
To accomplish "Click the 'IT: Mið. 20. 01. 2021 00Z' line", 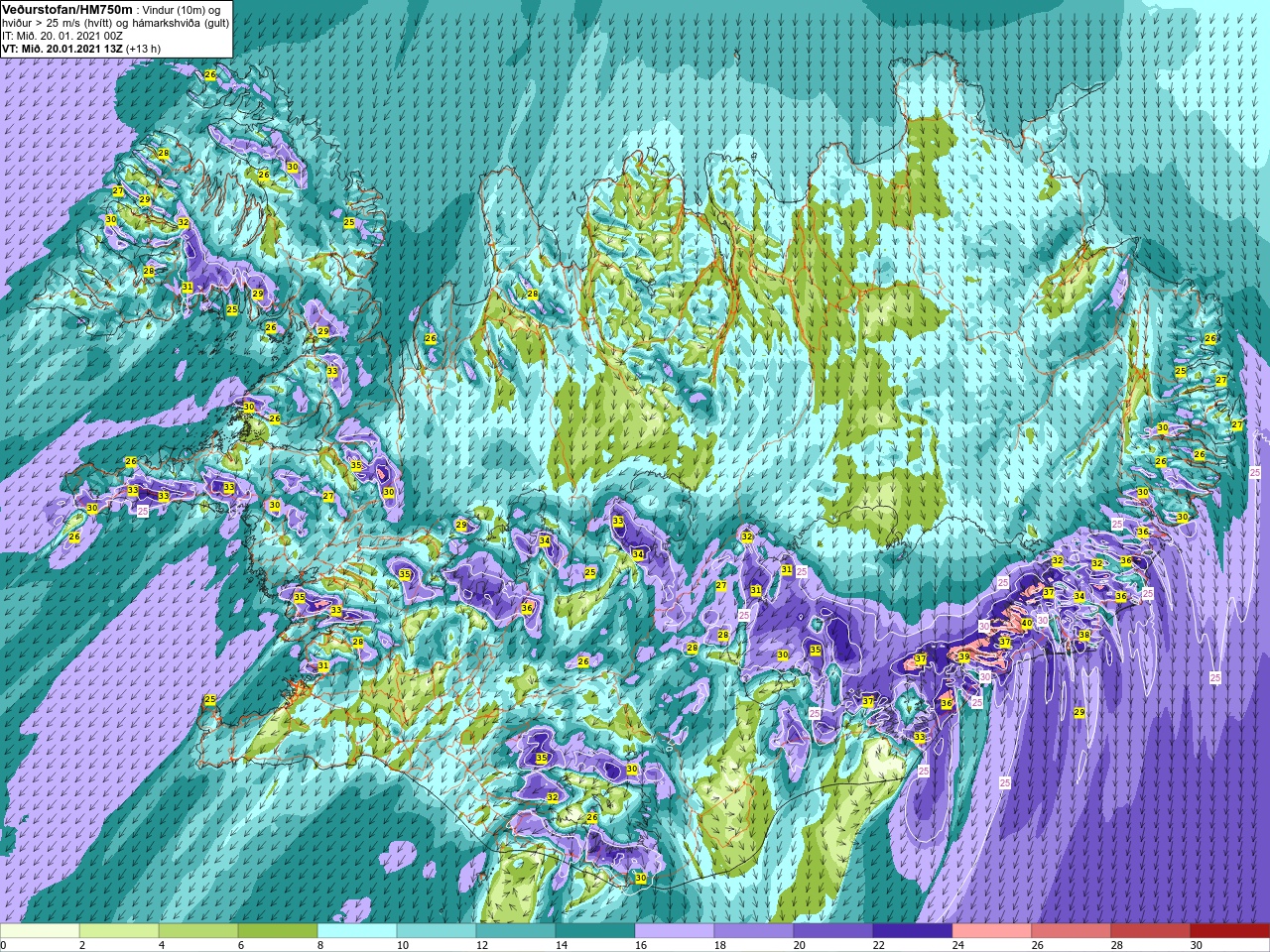I will 63,35.
